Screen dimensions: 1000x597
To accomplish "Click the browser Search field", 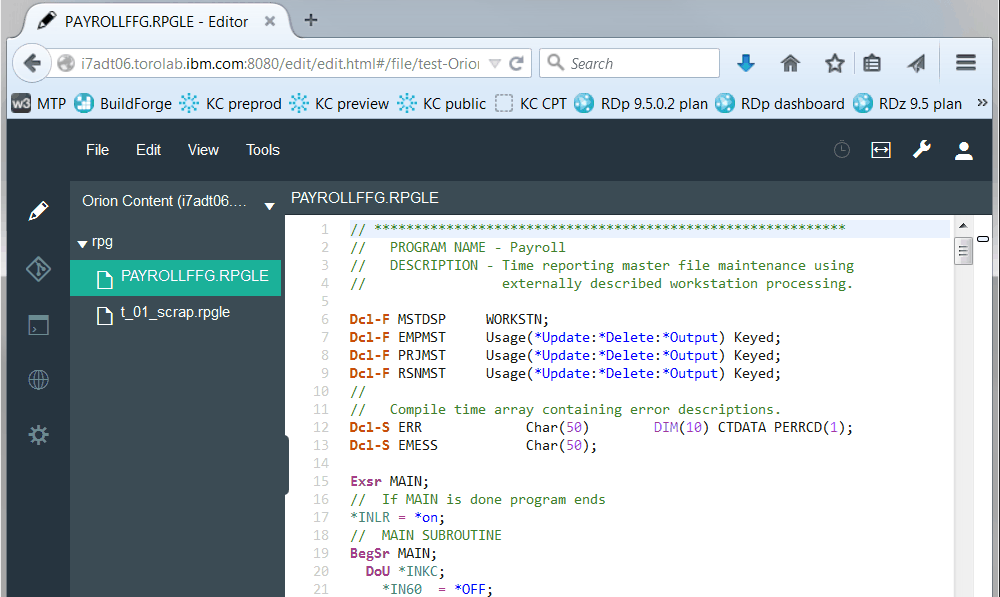I will point(640,63).
